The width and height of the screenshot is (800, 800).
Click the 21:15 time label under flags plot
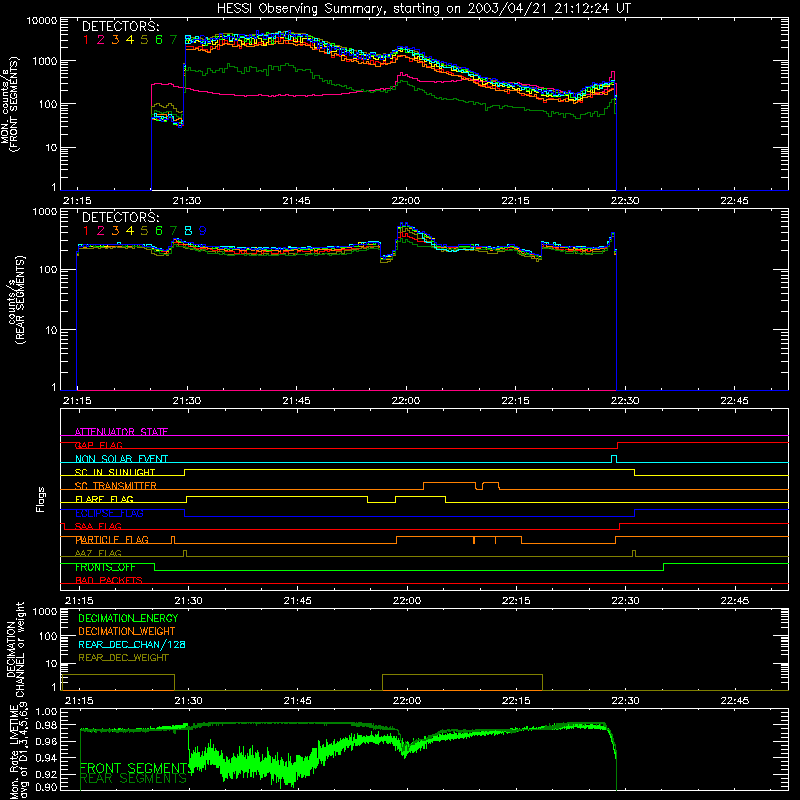(79, 601)
